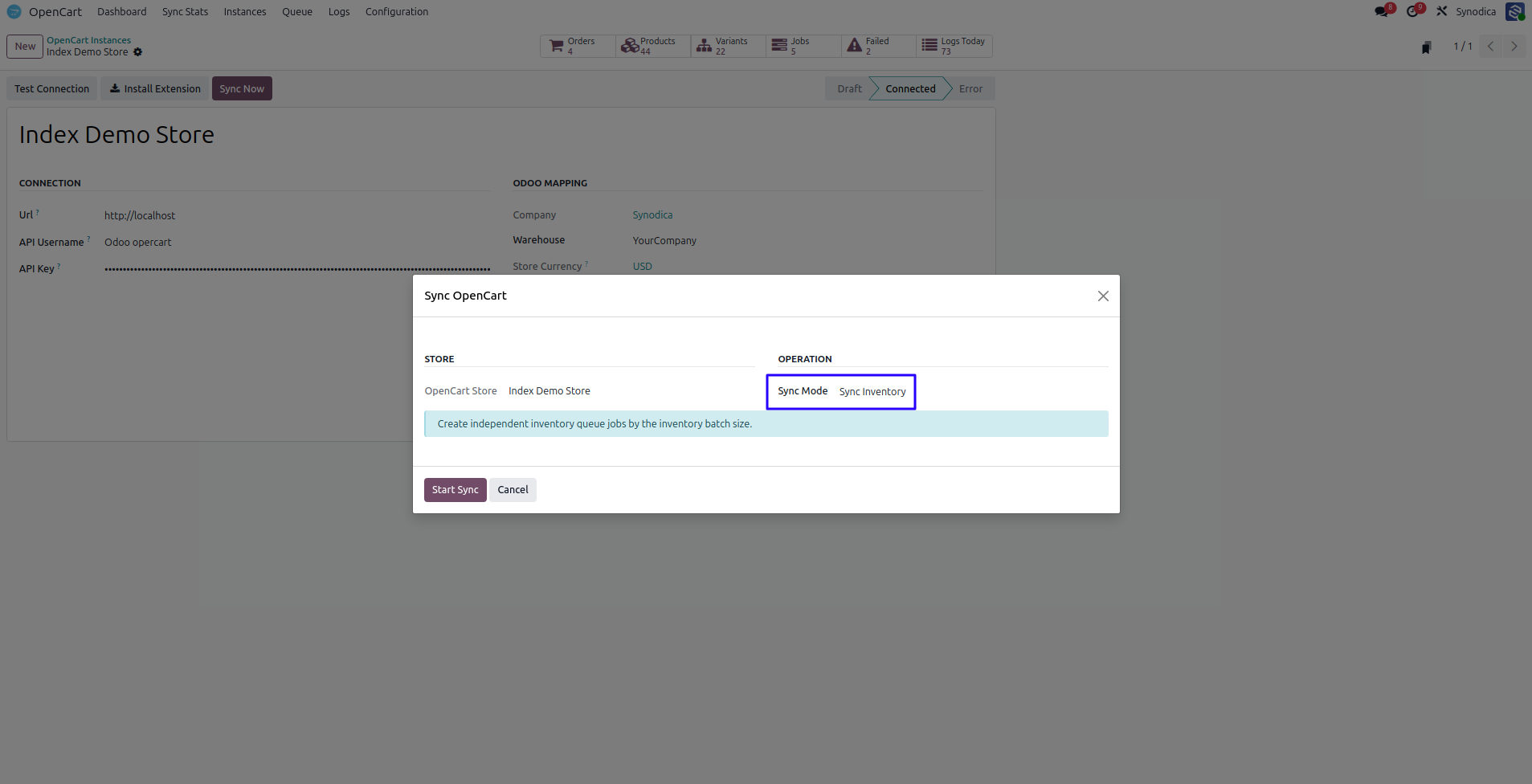Click the USD store currency link
Image resolution: width=1532 pixels, height=784 pixels.
pos(642,267)
